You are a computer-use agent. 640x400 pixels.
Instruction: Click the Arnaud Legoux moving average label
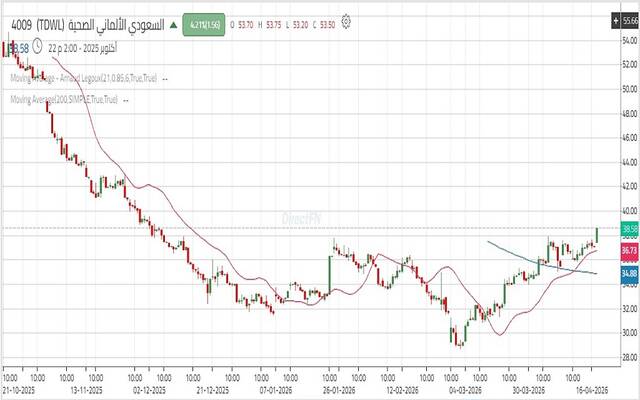coord(84,77)
